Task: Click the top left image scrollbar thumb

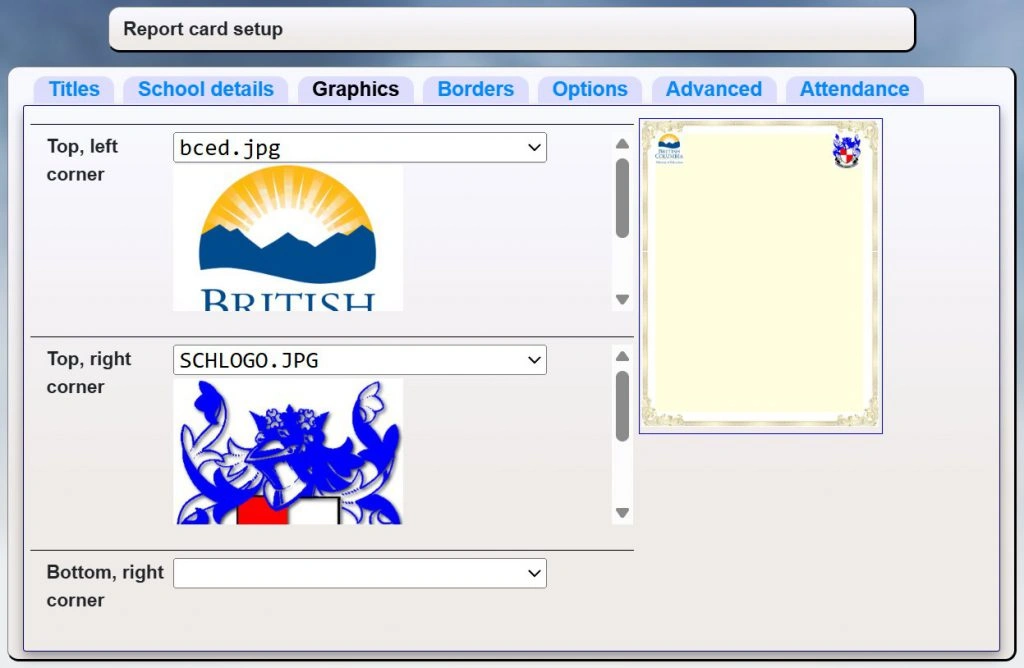Action: click(x=622, y=198)
